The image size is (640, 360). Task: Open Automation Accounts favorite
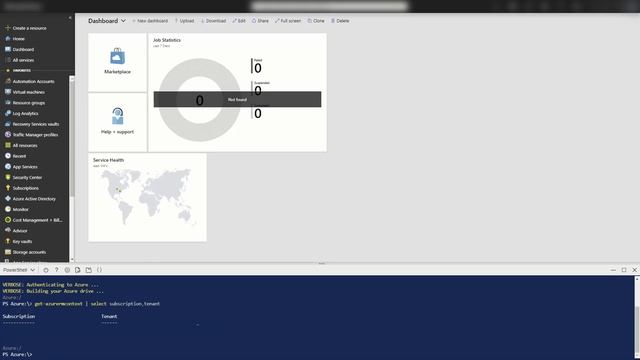(30, 81)
